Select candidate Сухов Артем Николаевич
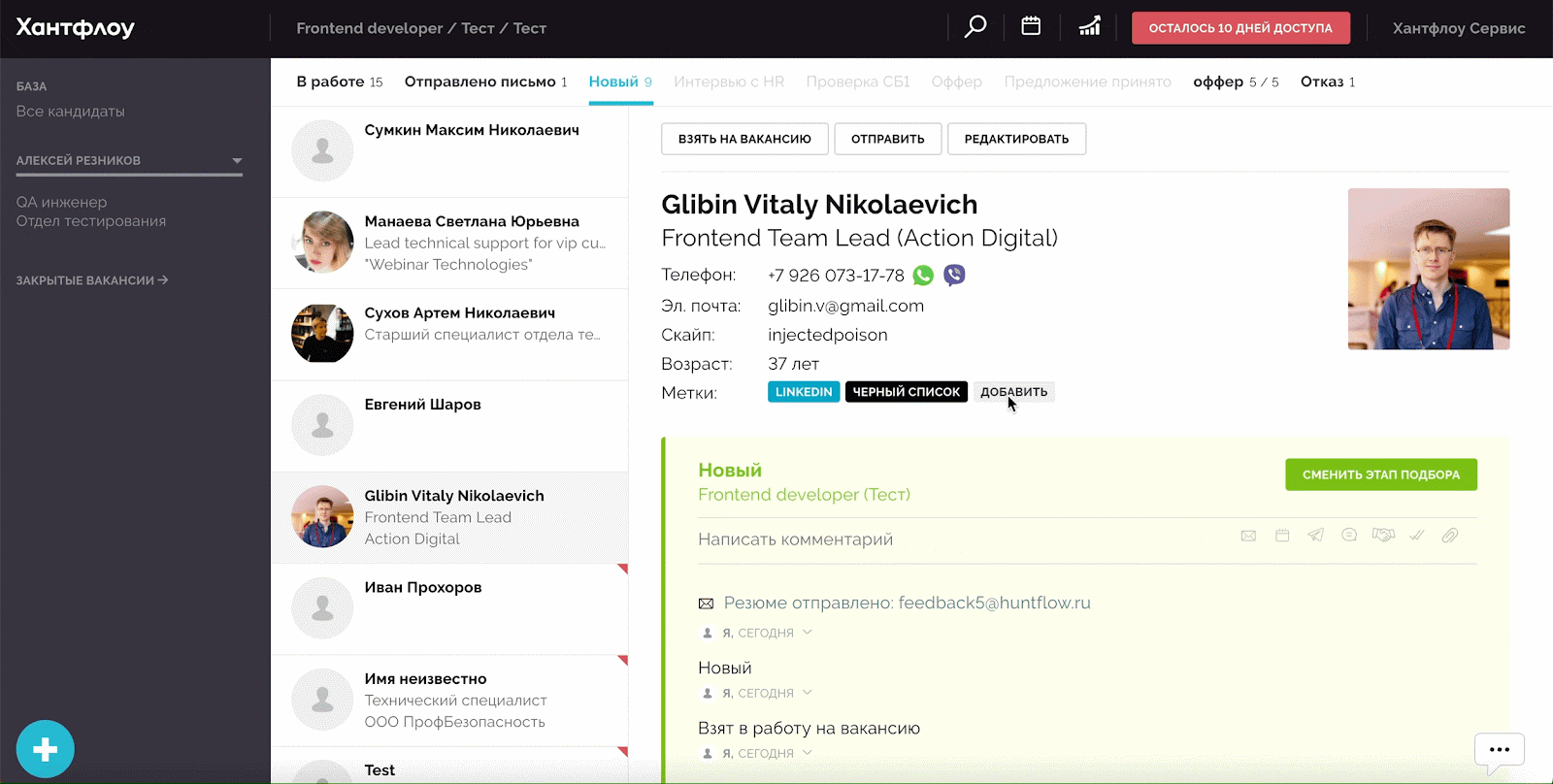Image resolution: width=1553 pixels, height=784 pixels. point(449,334)
